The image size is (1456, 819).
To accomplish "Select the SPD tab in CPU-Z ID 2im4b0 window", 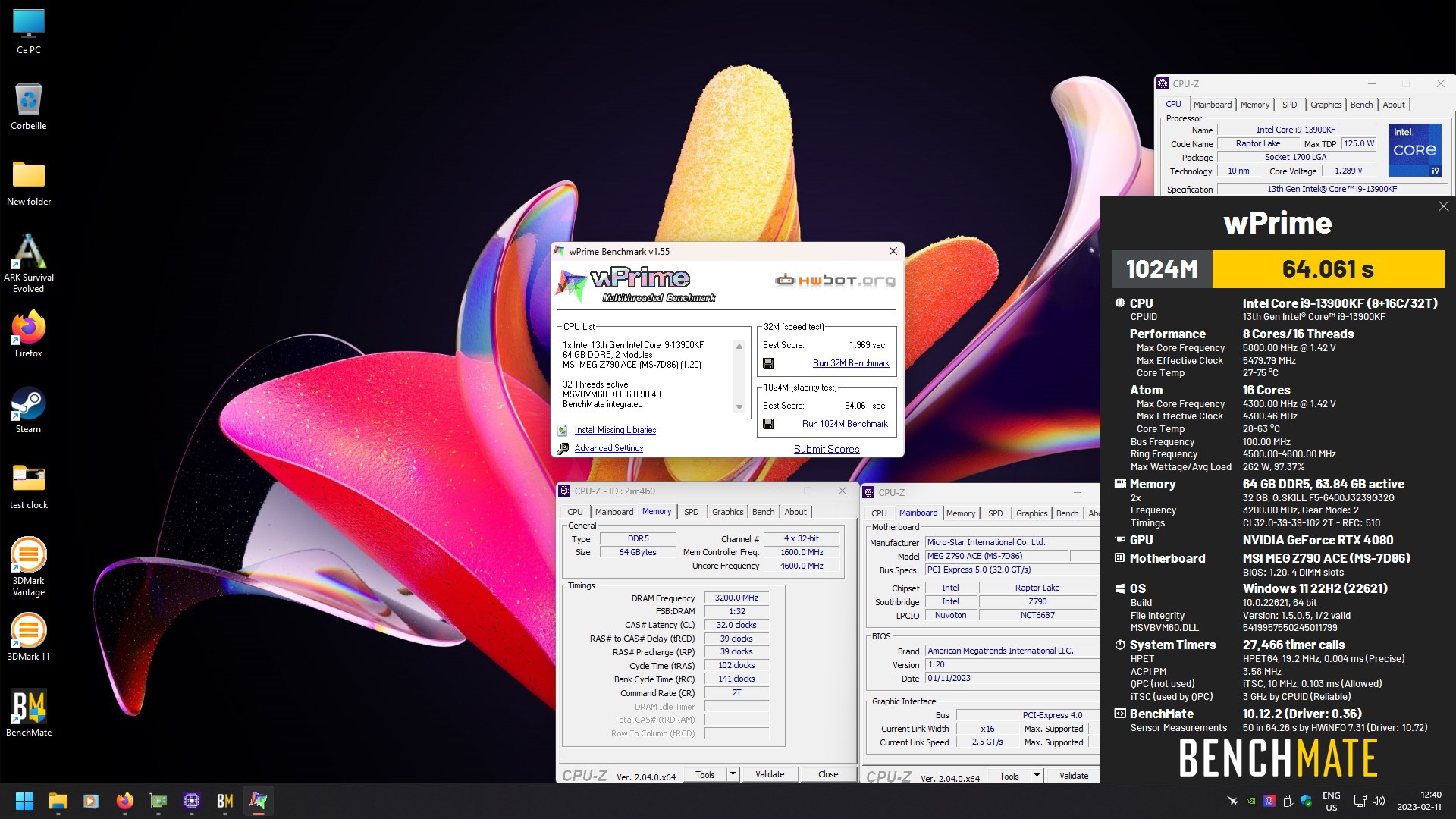I will 691,512.
